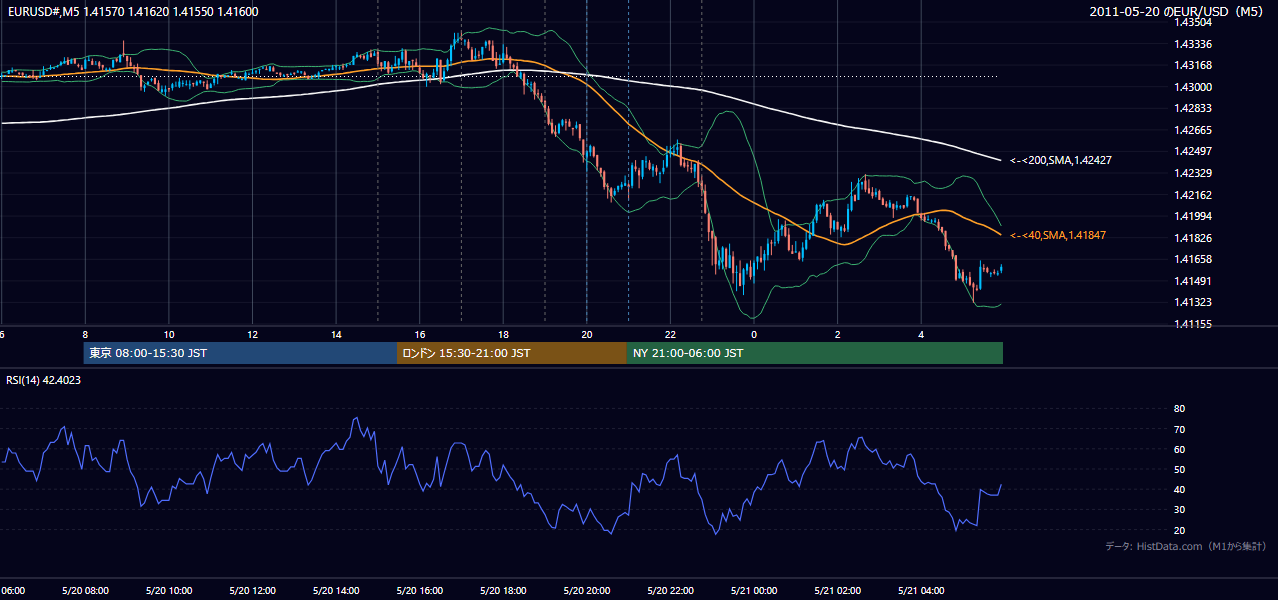Select the ロンドン 15:30-21:00 JST session bar
This screenshot has height=600, width=1278.
(512, 353)
